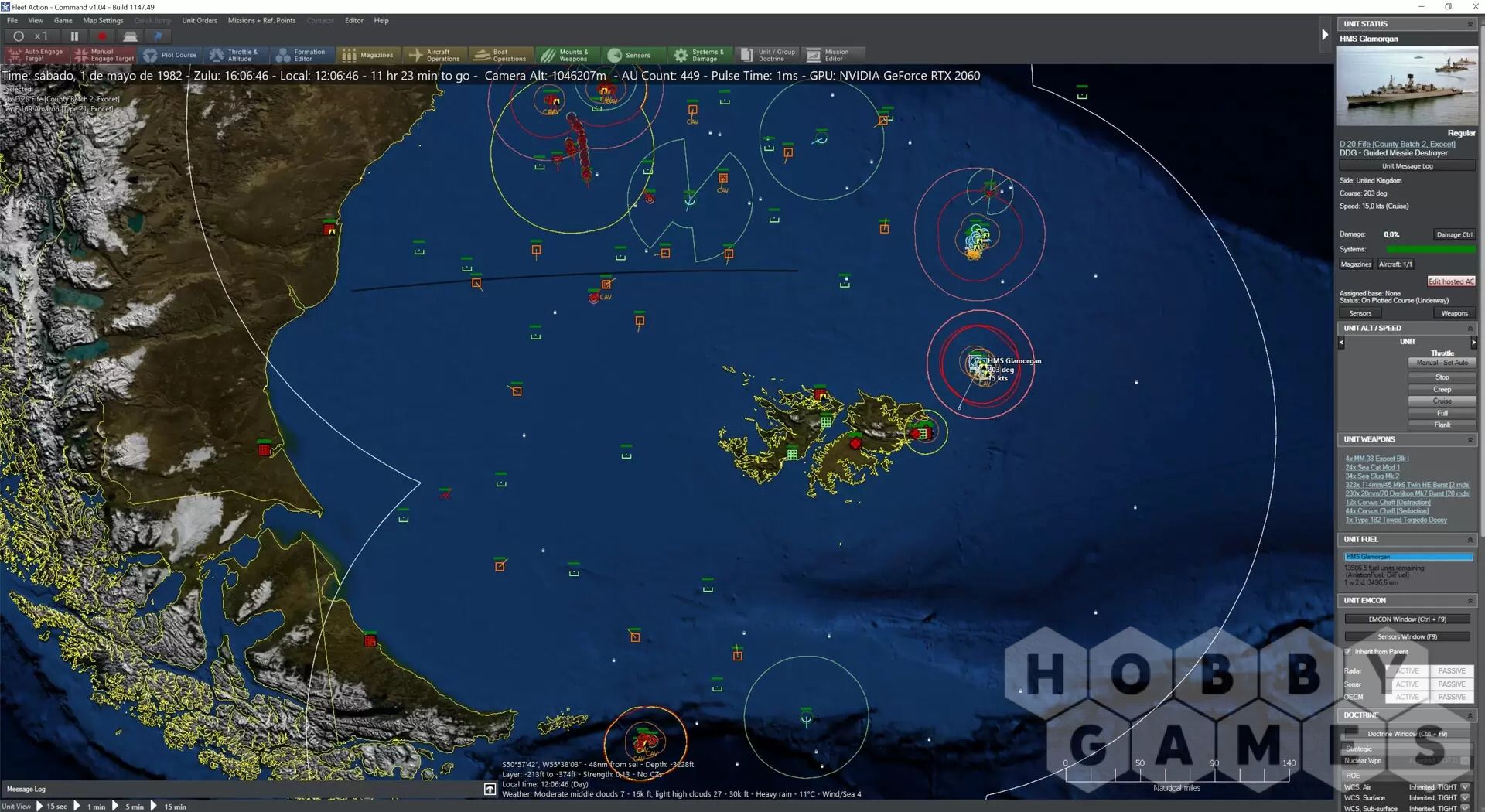Open the Sensors toolbar item
This screenshot has height=812, width=1485.
click(x=633, y=55)
